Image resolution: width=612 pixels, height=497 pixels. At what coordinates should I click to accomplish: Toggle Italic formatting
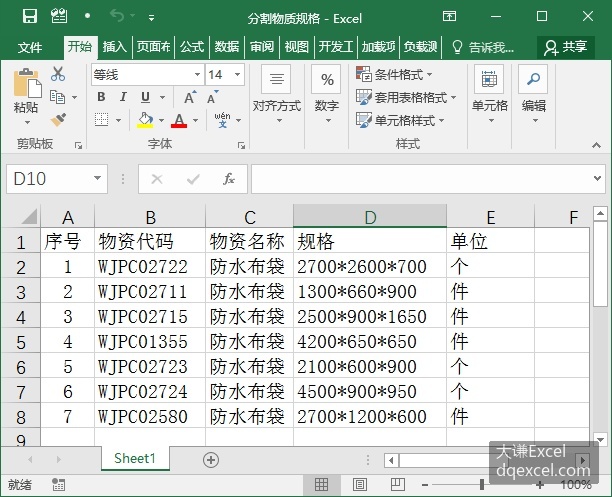click(x=123, y=97)
